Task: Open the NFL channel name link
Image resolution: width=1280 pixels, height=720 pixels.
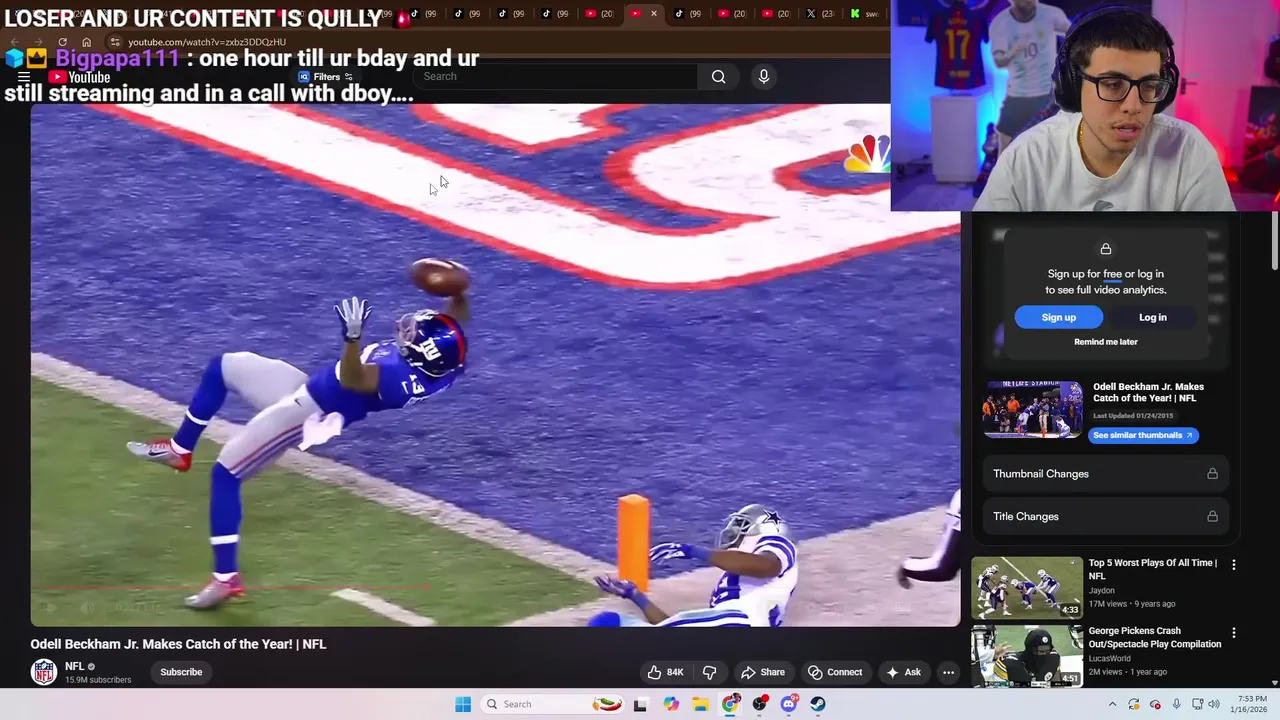Action: pyautogui.click(x=75, y=666)
